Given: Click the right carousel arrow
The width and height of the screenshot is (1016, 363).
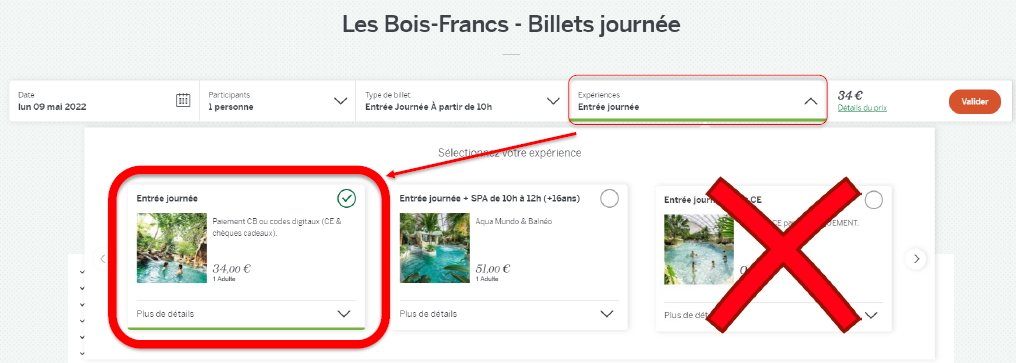Looking at the screenshot, I should [x=916, y=259].
